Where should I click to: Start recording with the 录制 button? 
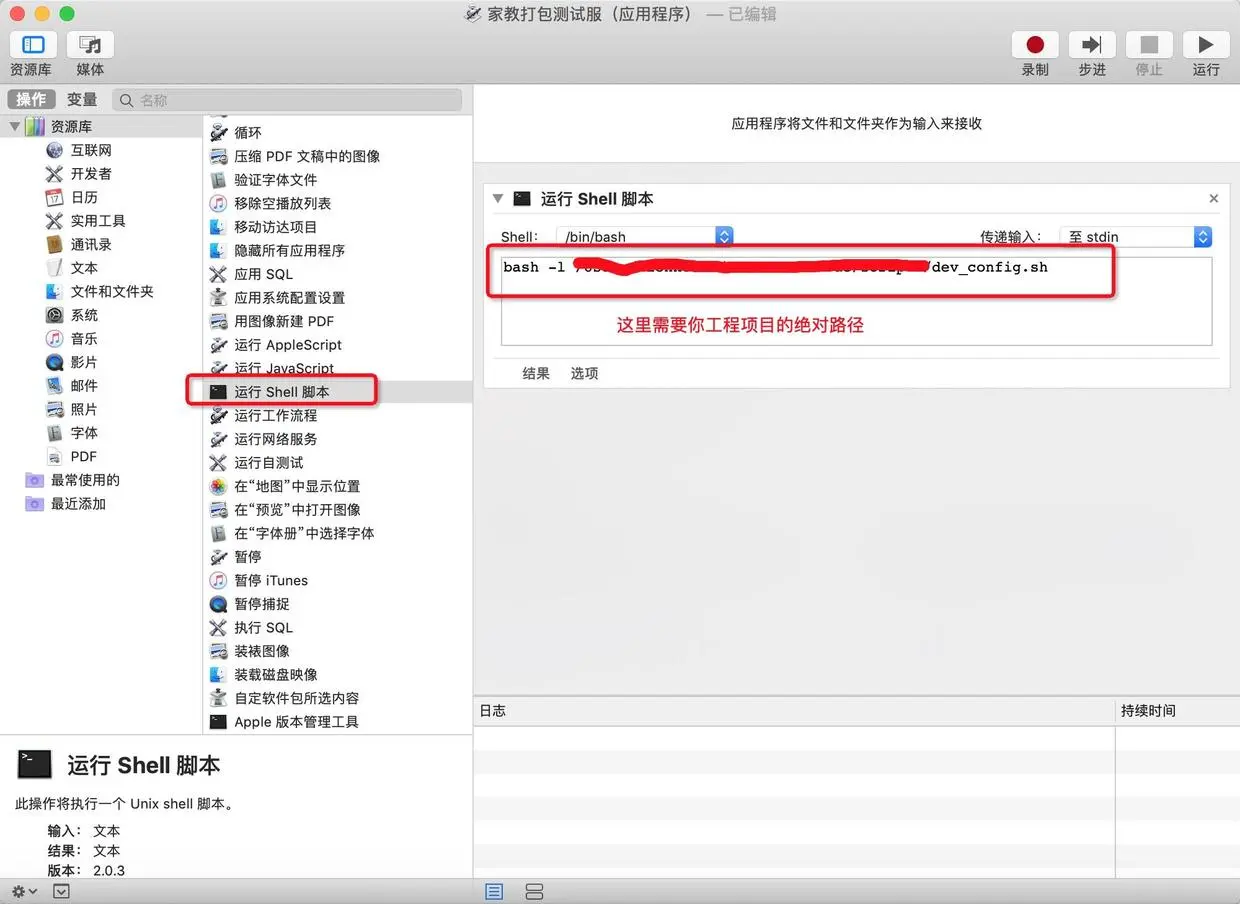click(1035, 45)
